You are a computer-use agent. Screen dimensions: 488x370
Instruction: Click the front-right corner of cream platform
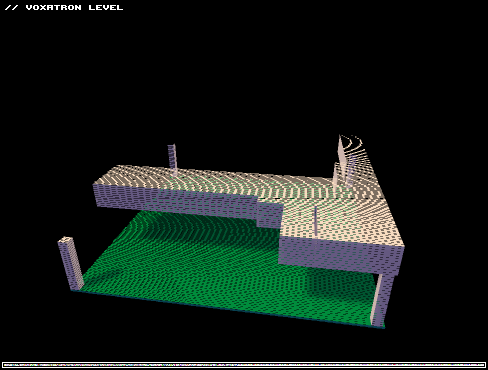[x=402, y=247]
